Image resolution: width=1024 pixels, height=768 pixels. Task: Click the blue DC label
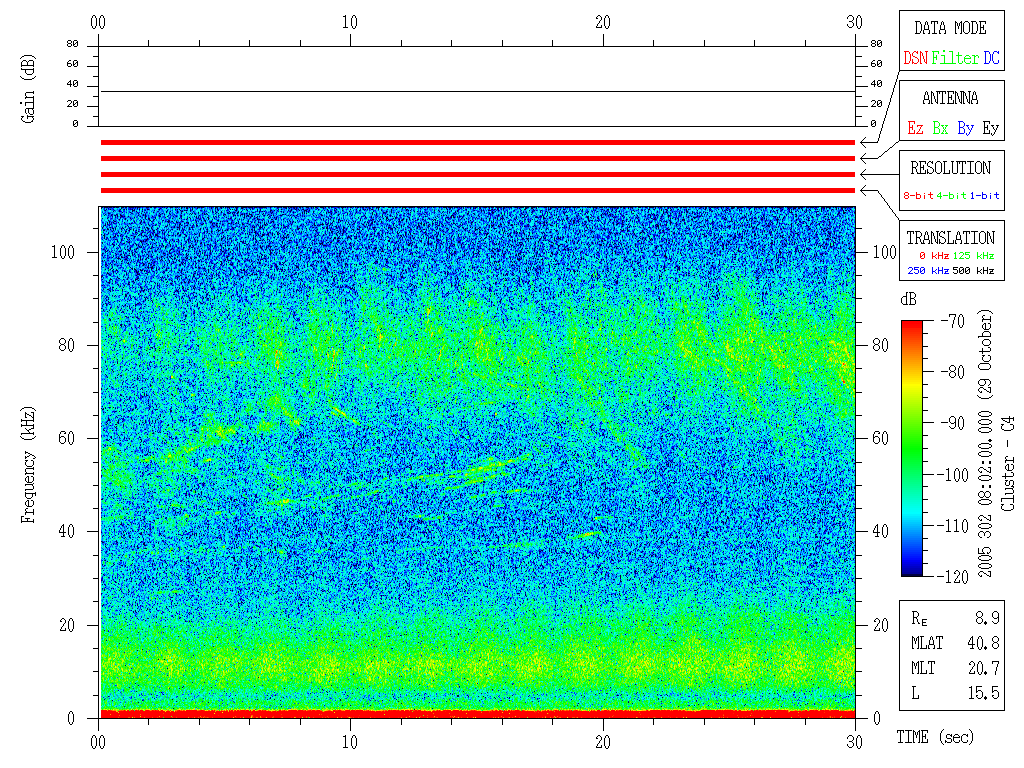tap(991, 58)
